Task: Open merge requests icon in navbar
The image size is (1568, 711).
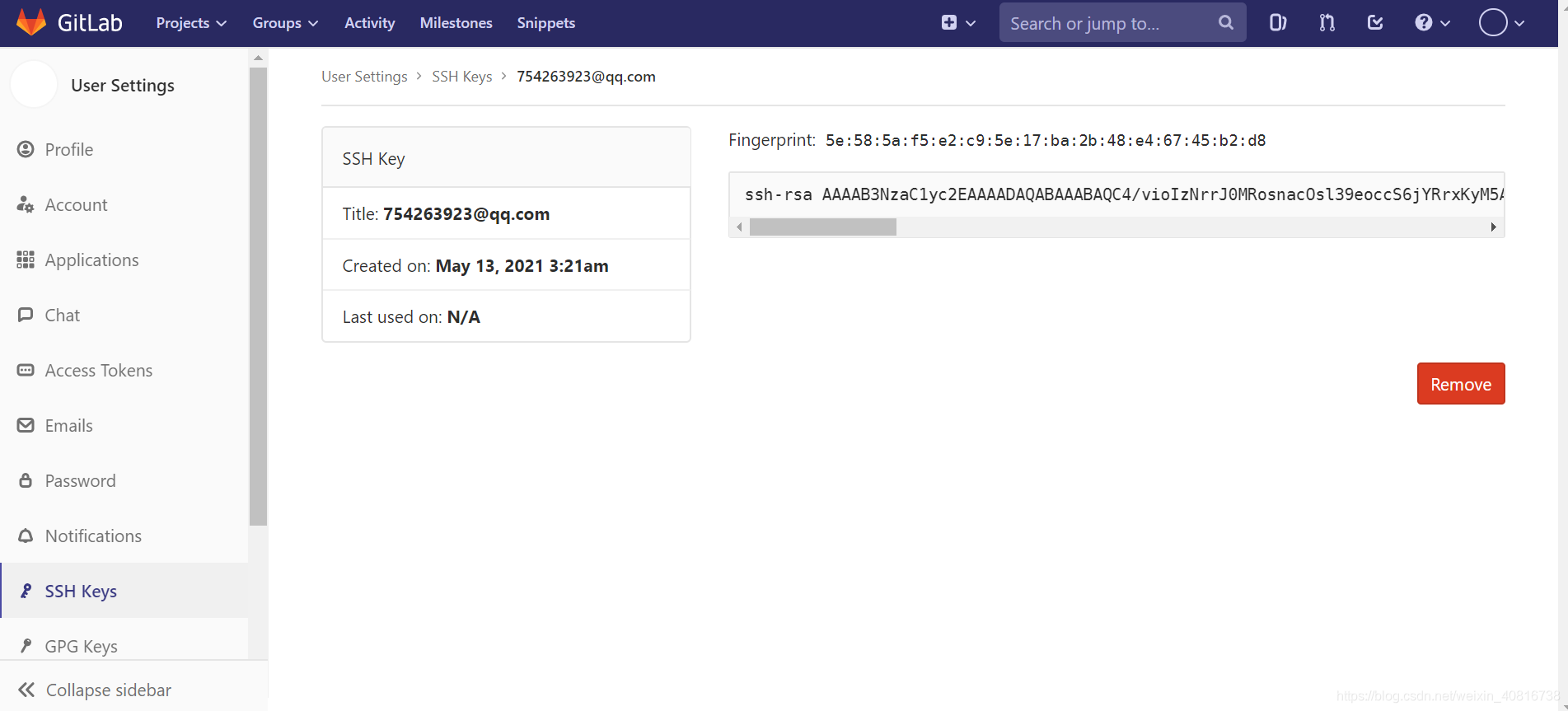Action: (1327, 23)
